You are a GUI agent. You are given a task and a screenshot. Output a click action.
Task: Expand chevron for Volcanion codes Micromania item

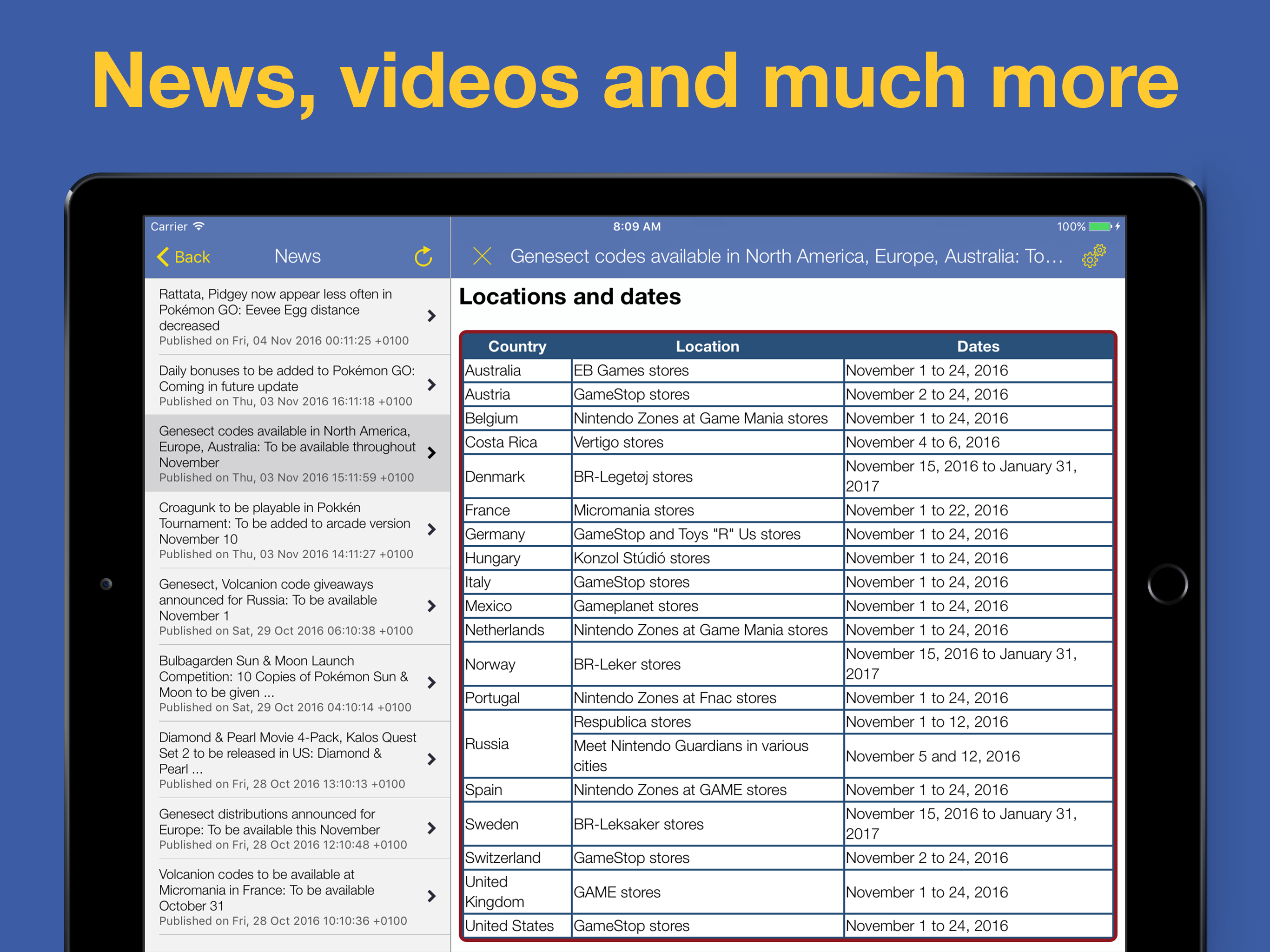[432, 896]
